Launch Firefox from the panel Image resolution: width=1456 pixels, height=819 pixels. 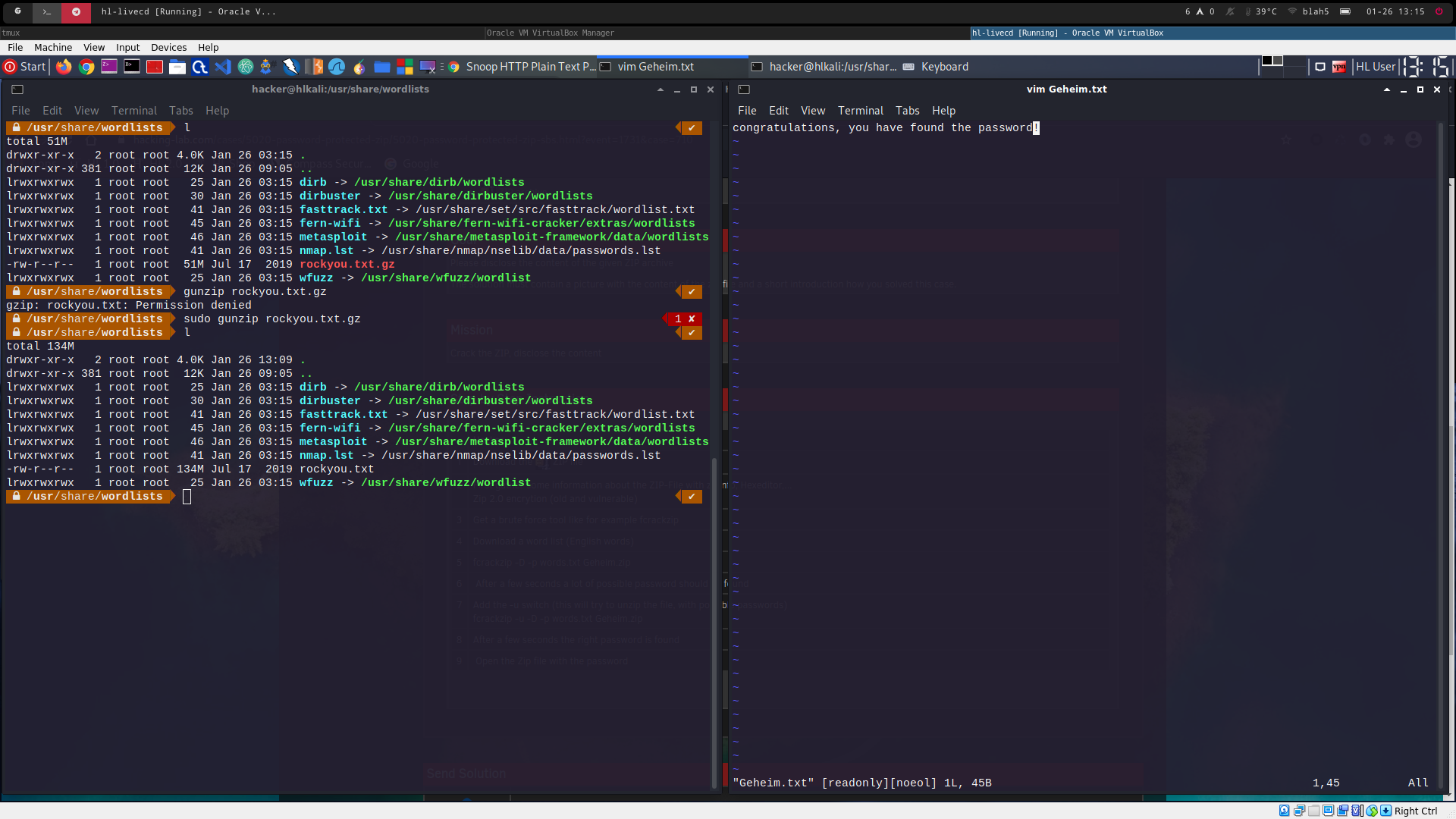point(64,67)
